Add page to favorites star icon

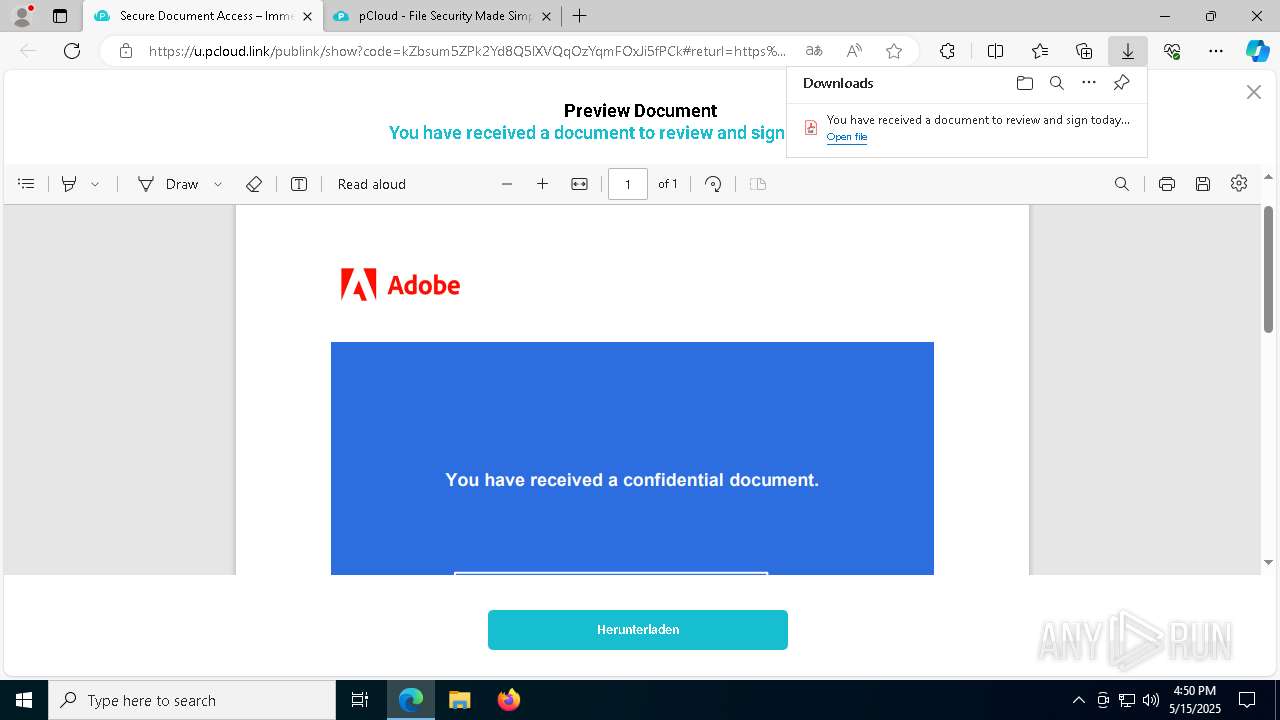point(894,51)
